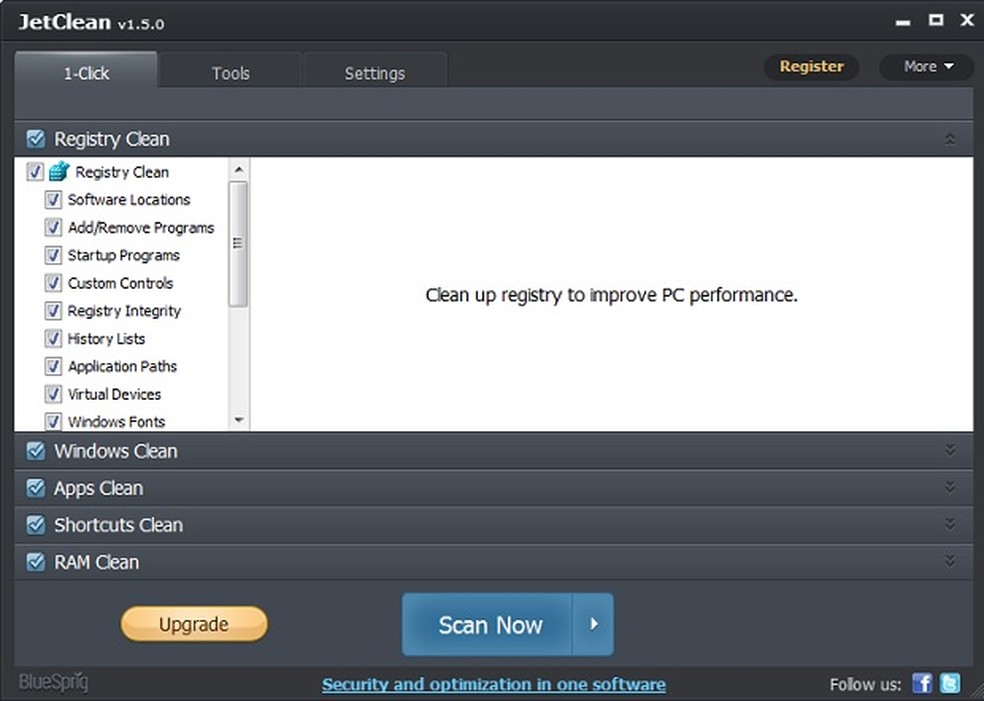Open the Facebook follow icon
Screen dimensions: 984x701
(x=922, y=683)
